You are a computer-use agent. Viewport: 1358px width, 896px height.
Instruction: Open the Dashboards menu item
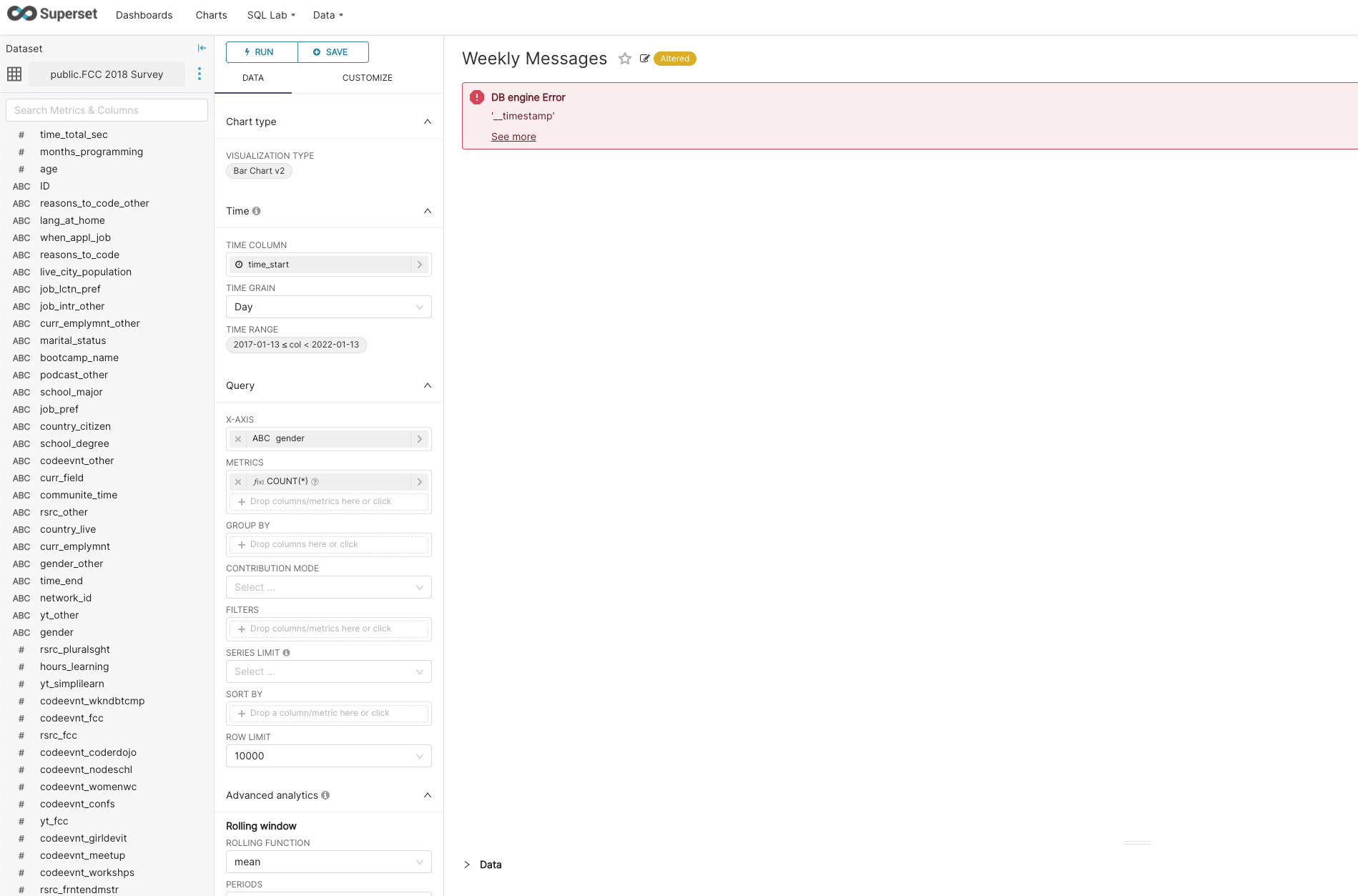(144, 15)
